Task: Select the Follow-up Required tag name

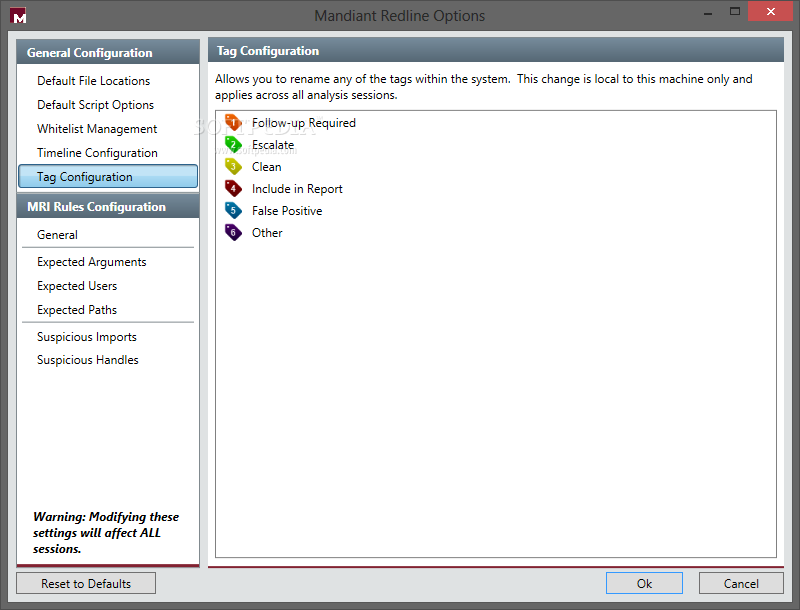Action: coord(304,123)
